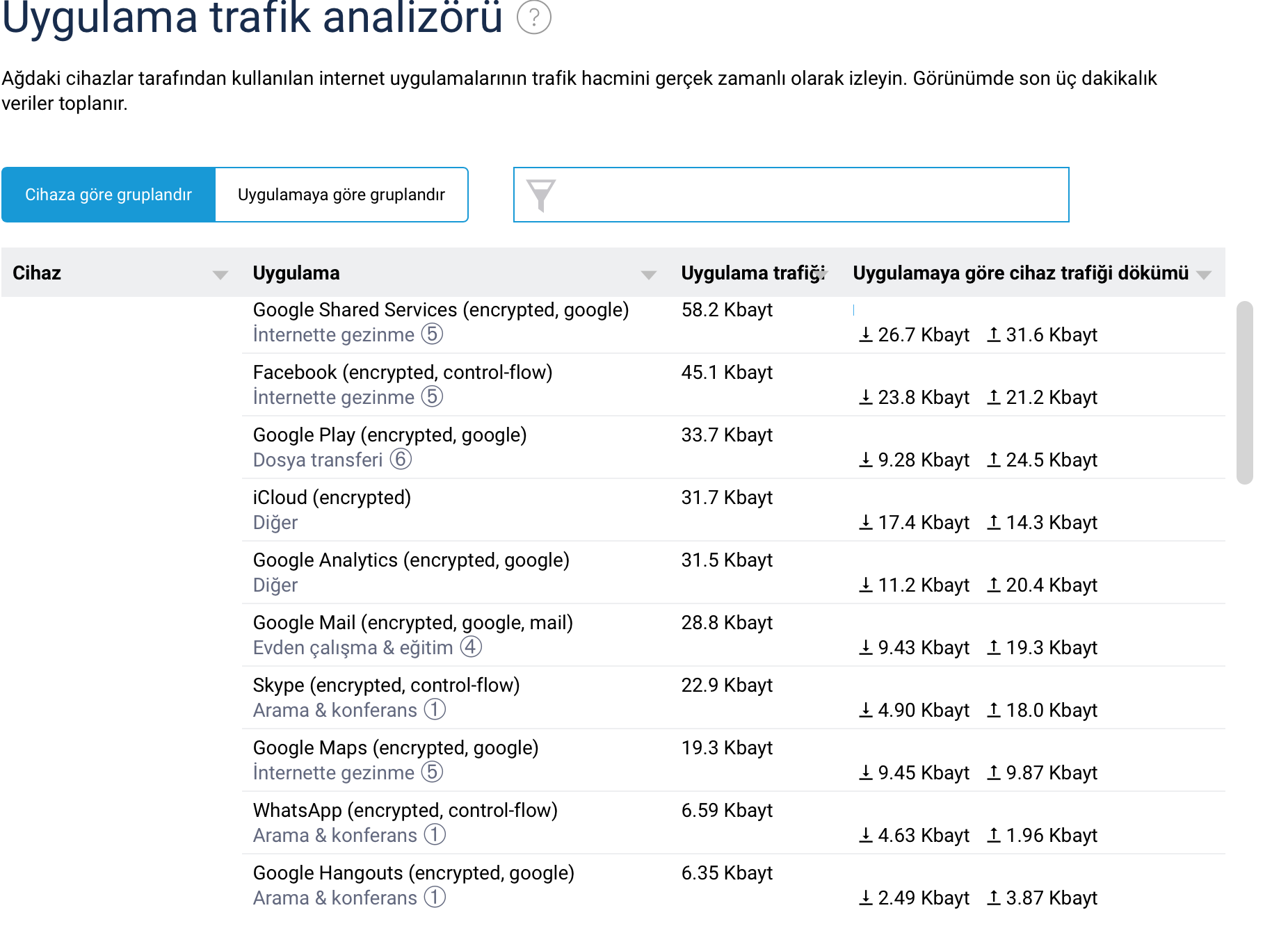Image resolution: width=1288 pixels, height=933 pixels.
Task: Click upload arrow icon beside 14.3 Kbayt
Action: tap(994, 522)
